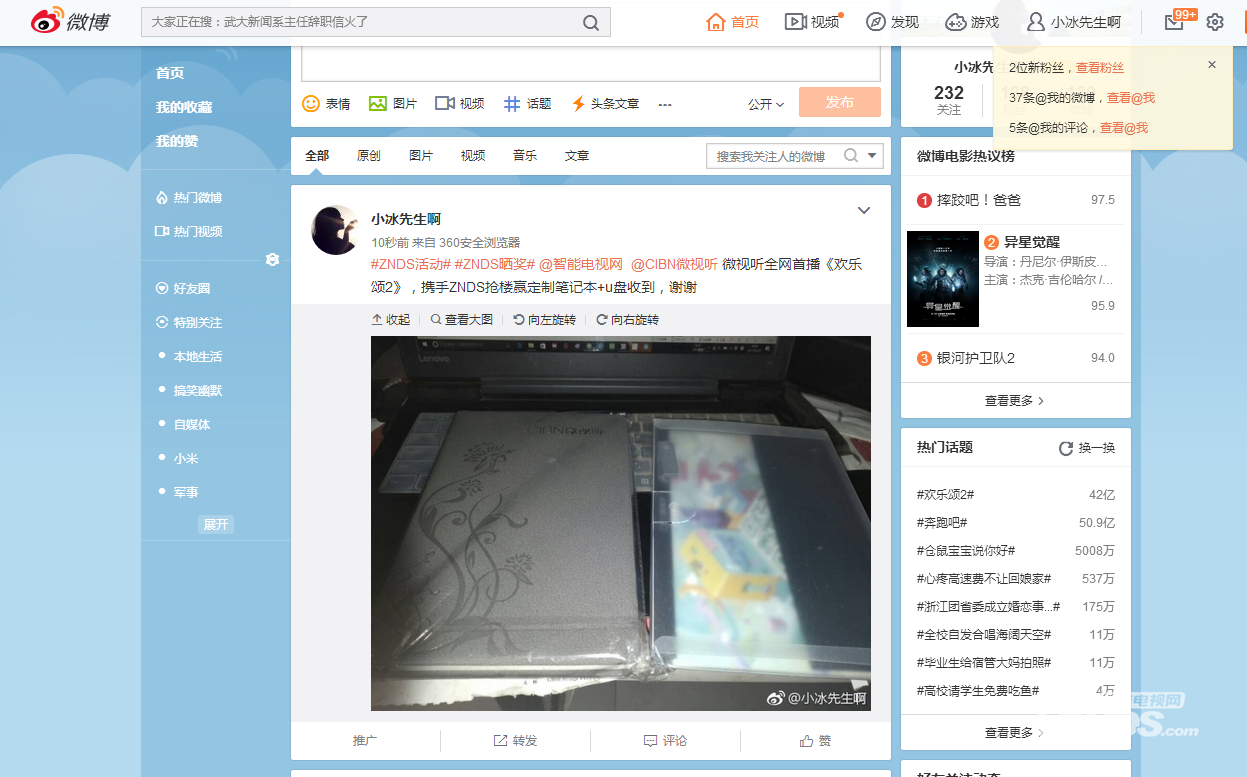Open the feed search dropdown arrow
Viewport: 1247px width, 777px height.
pyautogui.click(x=873, y=156)
